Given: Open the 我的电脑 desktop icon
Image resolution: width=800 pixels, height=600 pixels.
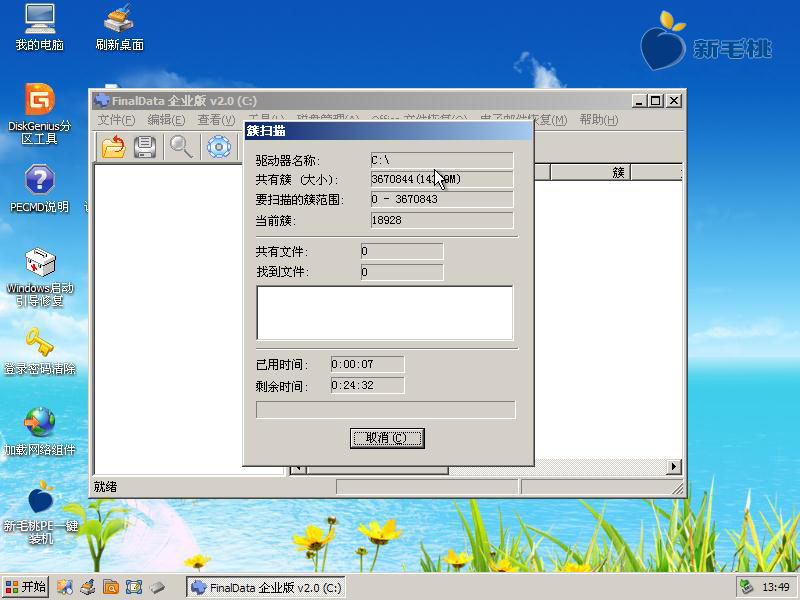Looking at the screenshot, I should pyautogui.click(x=40, y=28).
